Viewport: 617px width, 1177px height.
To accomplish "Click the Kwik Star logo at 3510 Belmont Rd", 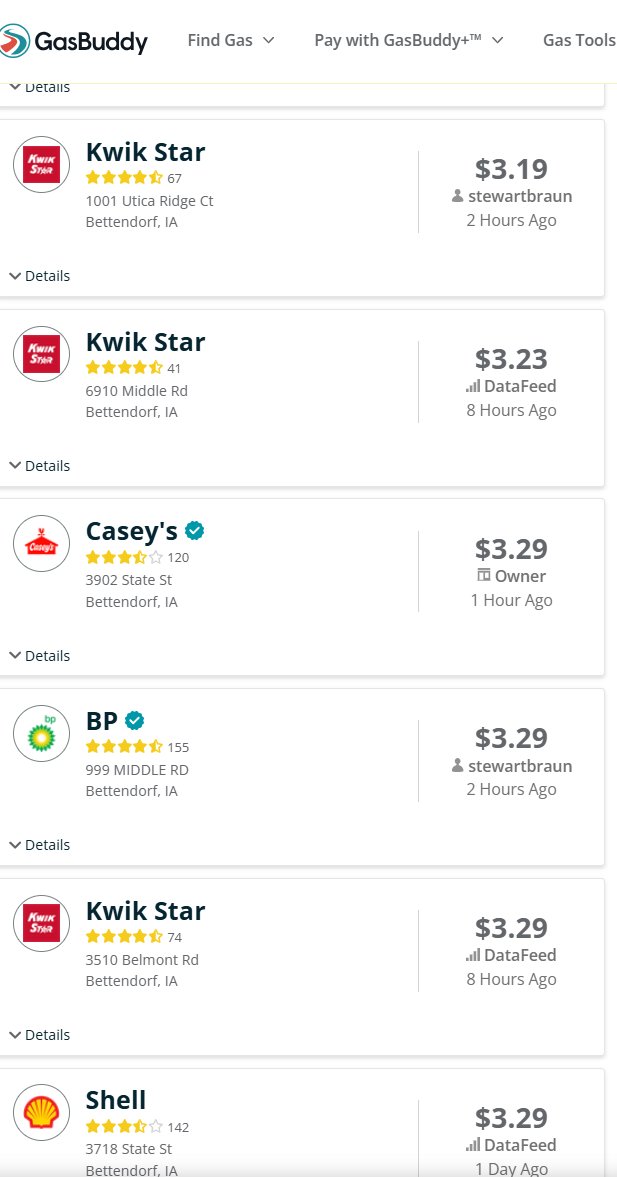I will click(x=41, y=923).
